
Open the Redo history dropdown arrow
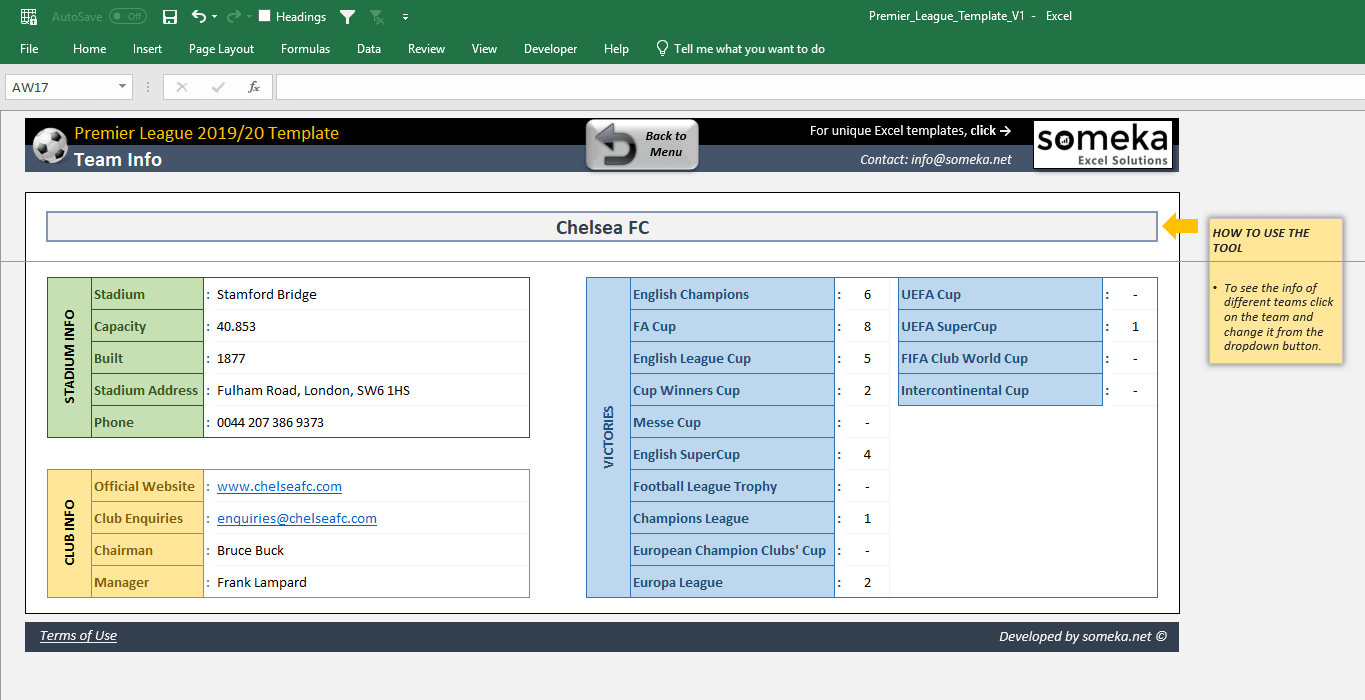pyautogui.click(x=249, y=16)
